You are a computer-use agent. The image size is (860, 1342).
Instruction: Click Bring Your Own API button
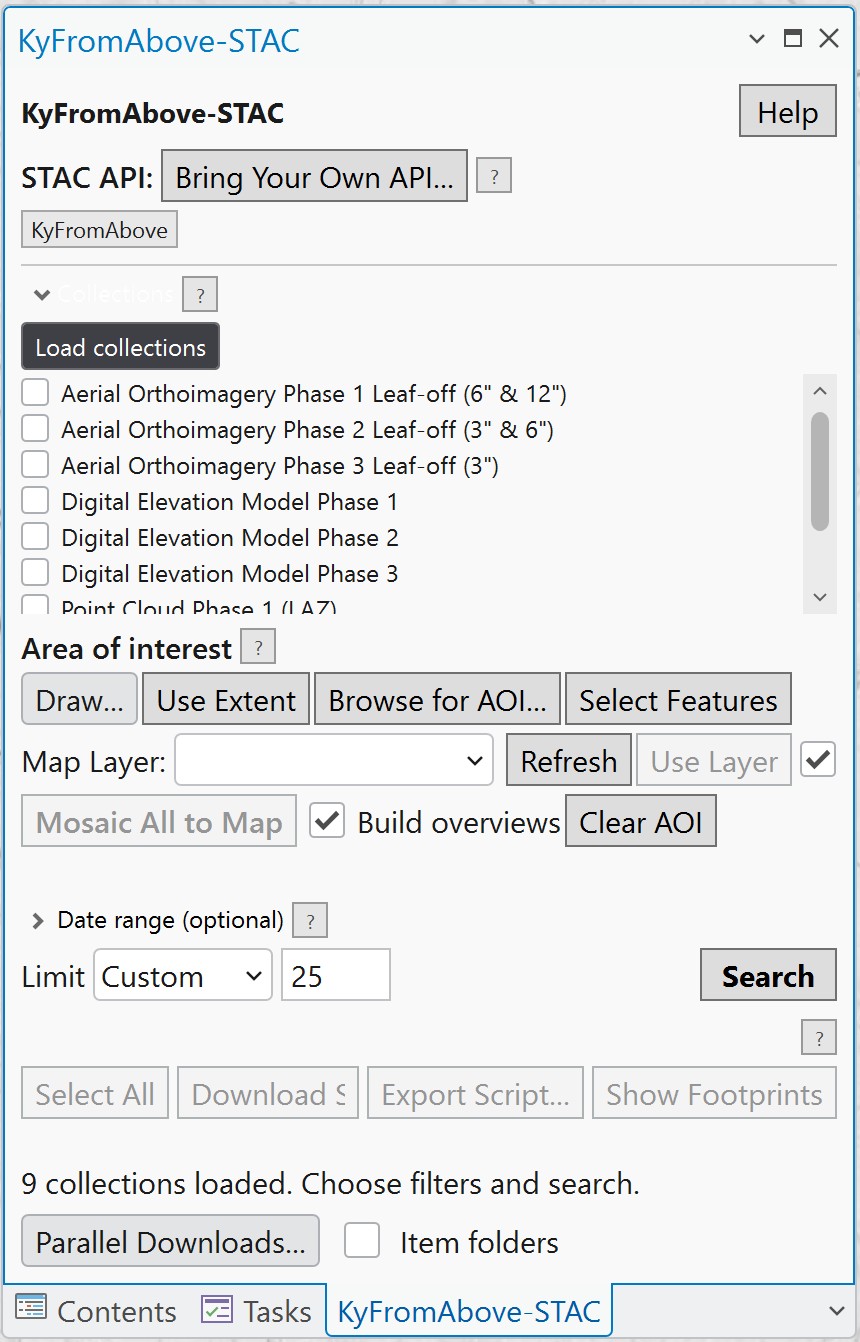pos(314,176)
